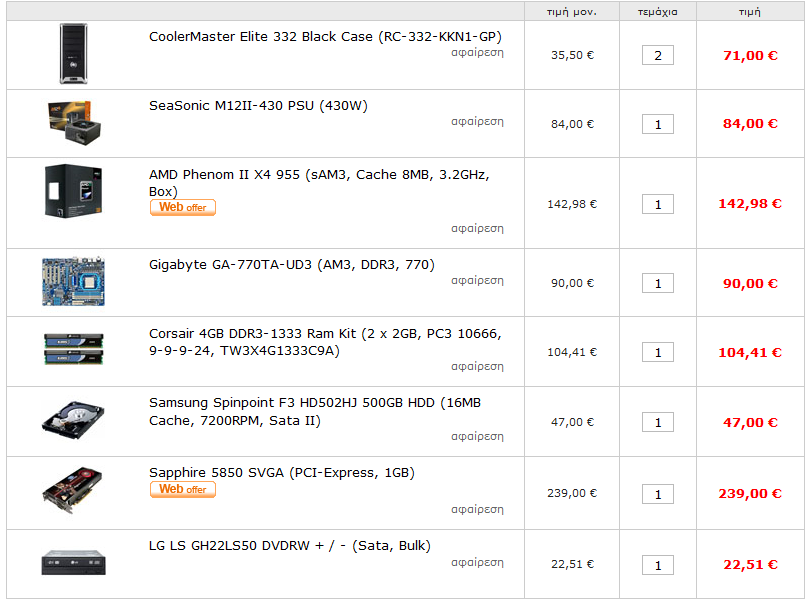Click the quantity field for Sapphire 5850 SVGA
This screenshot has height=605, width=812.
tap(658, 494)
